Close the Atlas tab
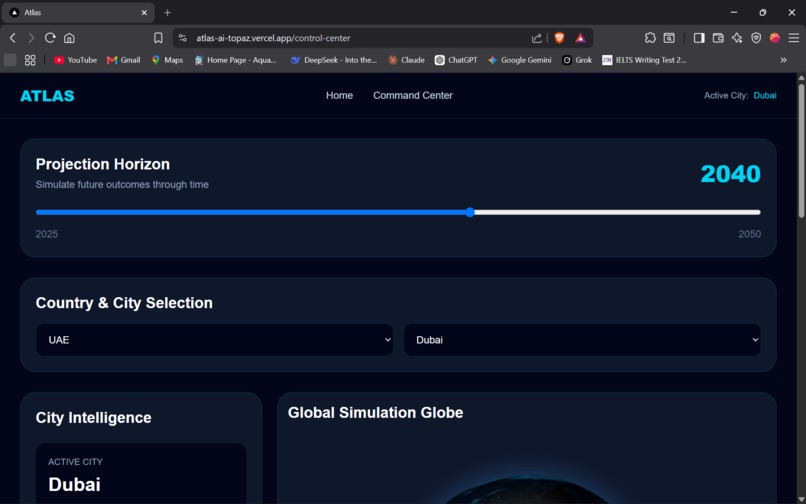This screenshot has height=504, width=806. tap(144, 12)
